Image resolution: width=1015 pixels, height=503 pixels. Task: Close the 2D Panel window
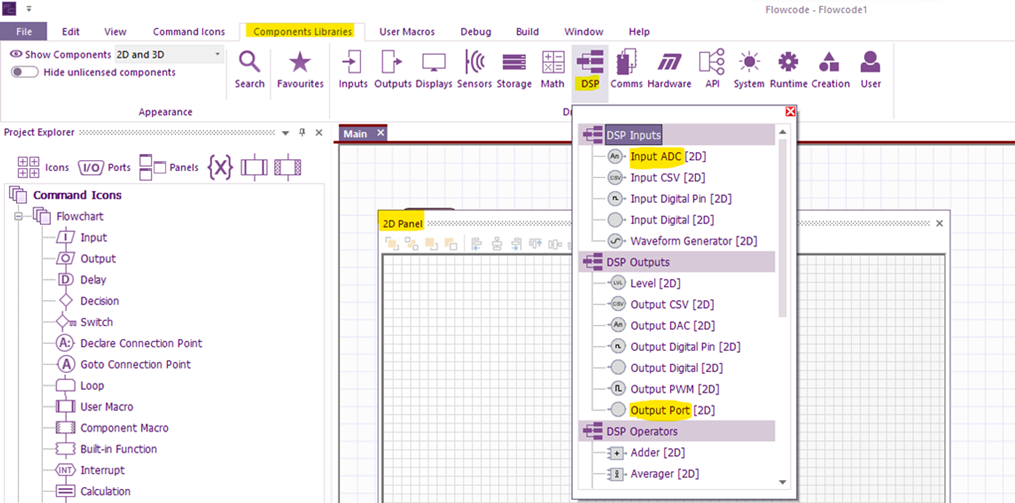pos(940,223)
